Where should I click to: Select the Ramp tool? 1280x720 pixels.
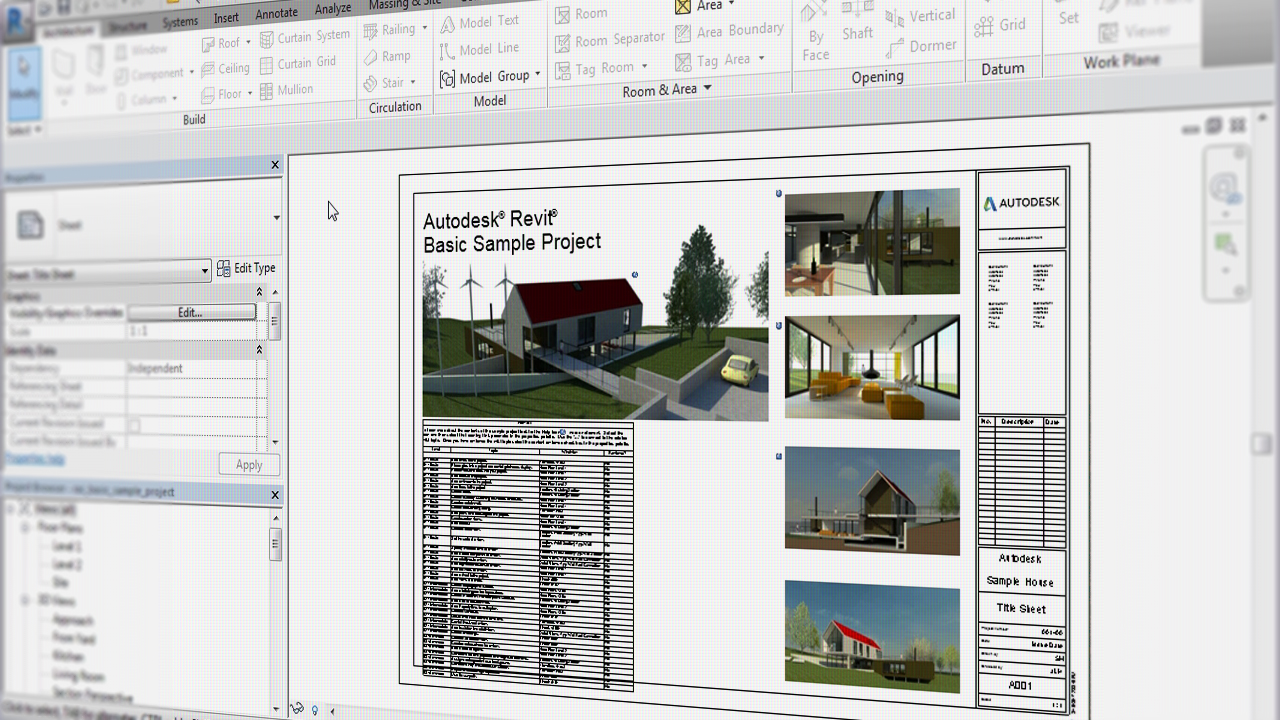click(x=387, y=57)
